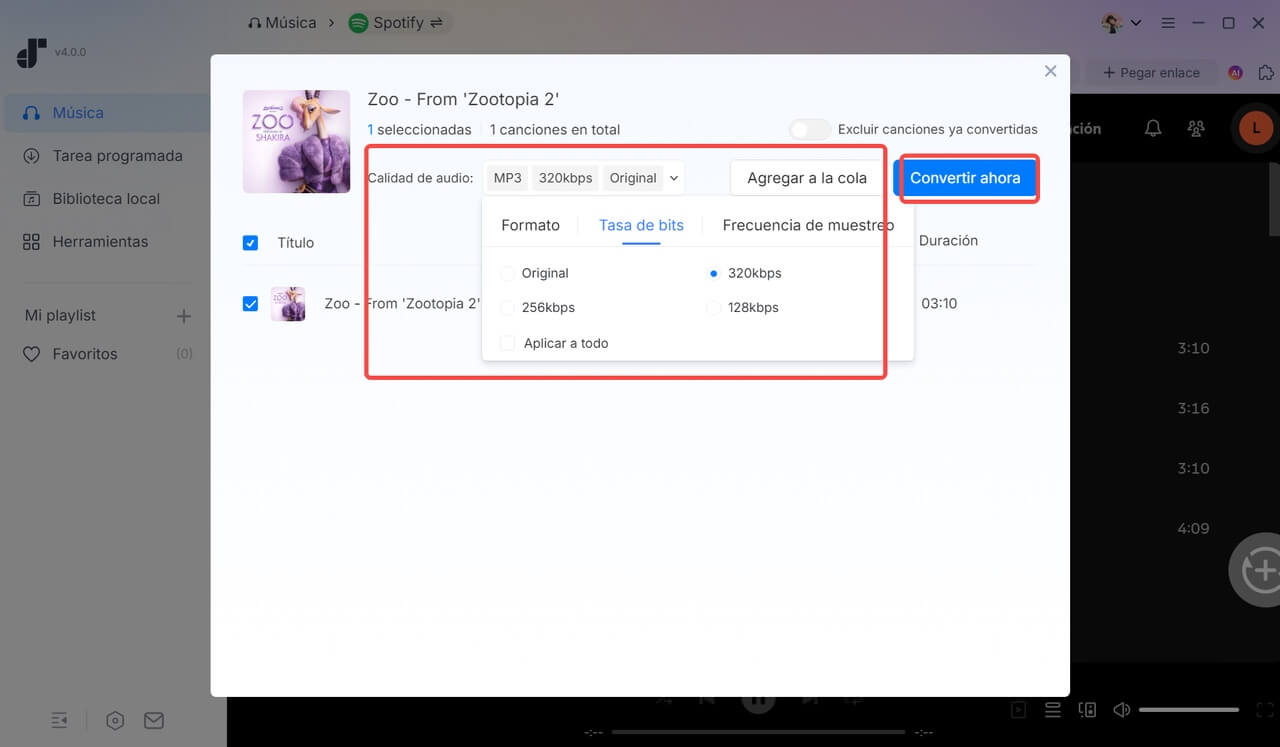Click the notifications bell icon
Viewport: 1280px width, 747px height.
1153,128
